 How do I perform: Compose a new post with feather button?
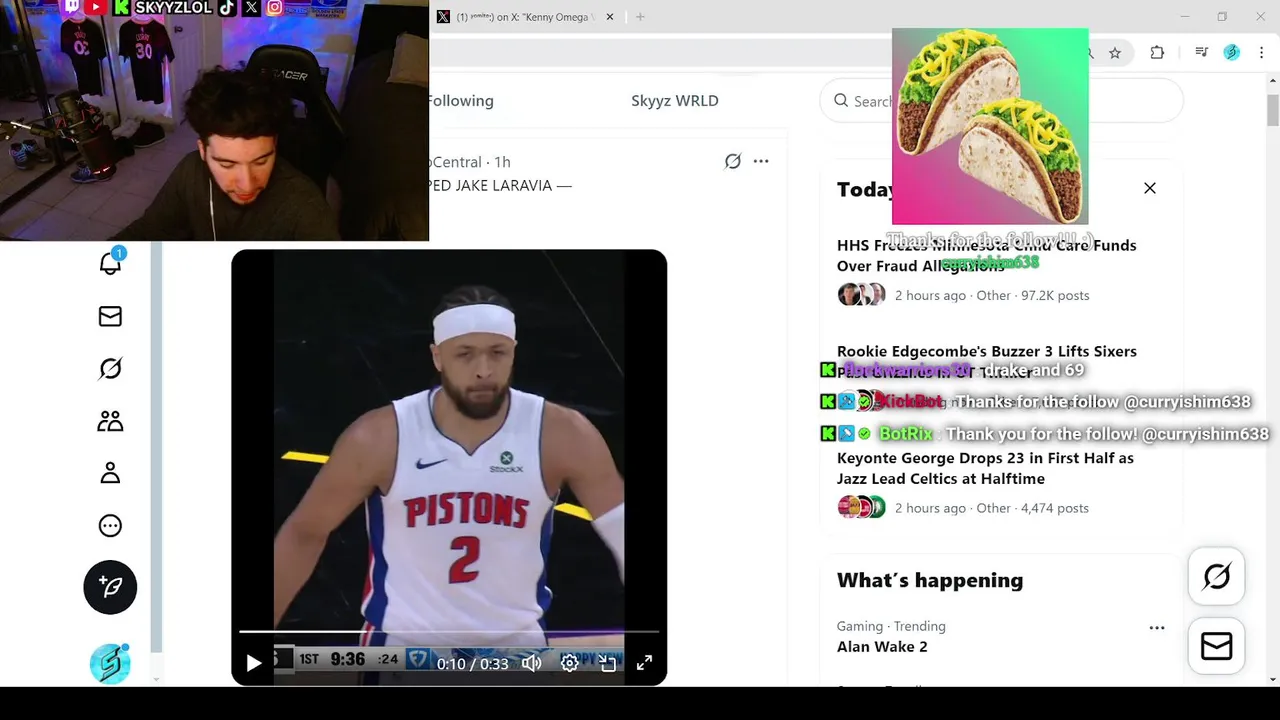[110, 587]
